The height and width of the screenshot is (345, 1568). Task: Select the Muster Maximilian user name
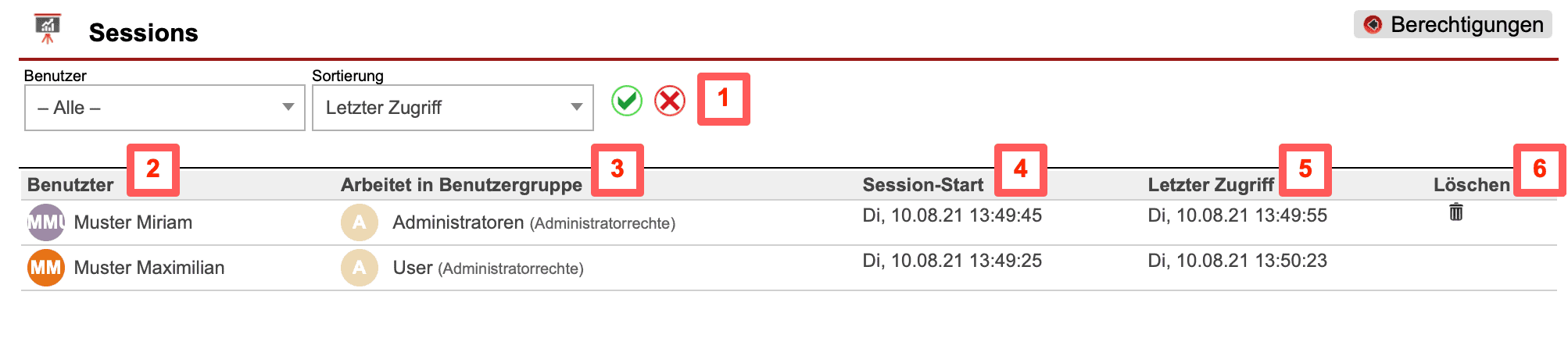point(149,268)
